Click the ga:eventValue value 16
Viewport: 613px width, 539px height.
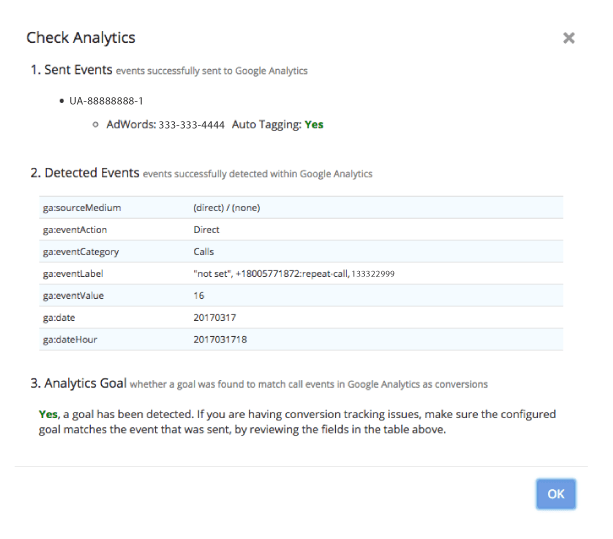coord(199,296)
